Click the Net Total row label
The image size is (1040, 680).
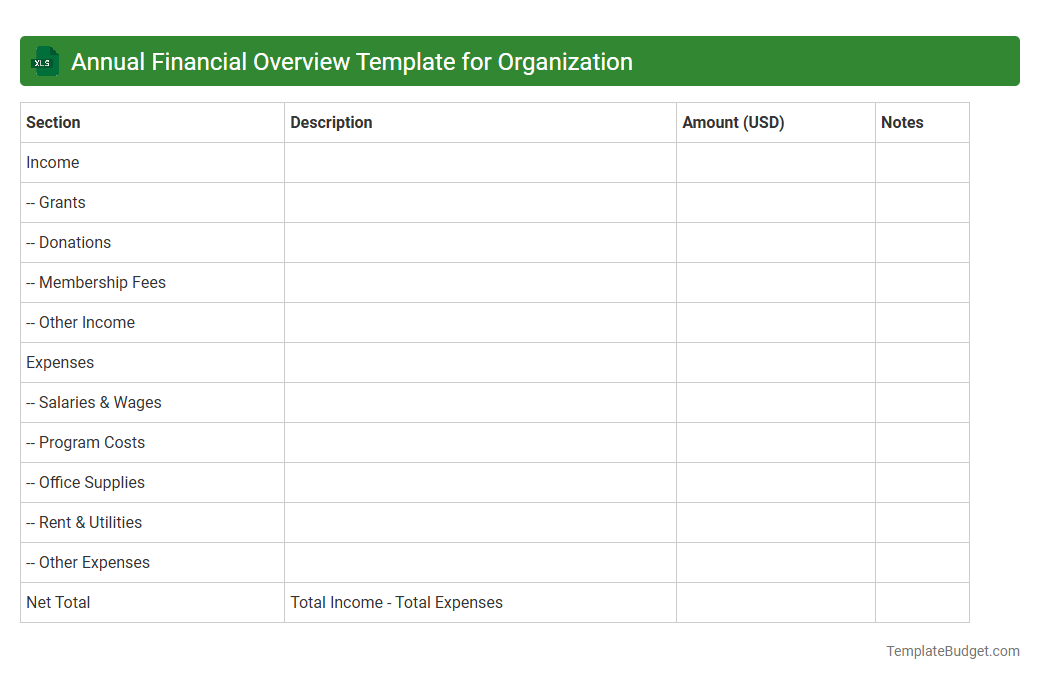(x=58, y=602)
